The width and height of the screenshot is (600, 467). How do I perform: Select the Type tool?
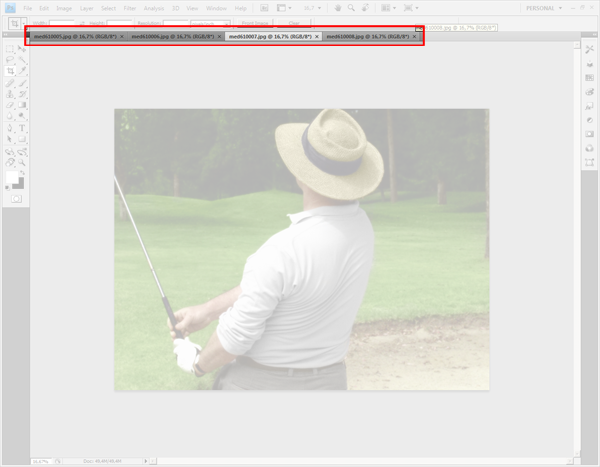pos(22,128)
